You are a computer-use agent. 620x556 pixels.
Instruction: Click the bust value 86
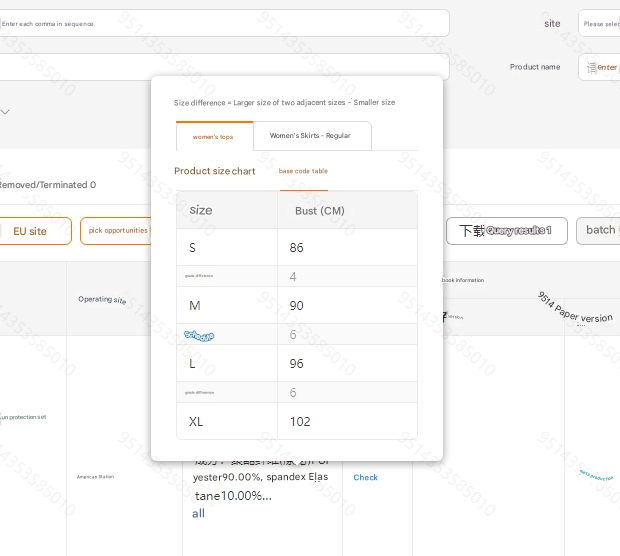click(296, 248)
